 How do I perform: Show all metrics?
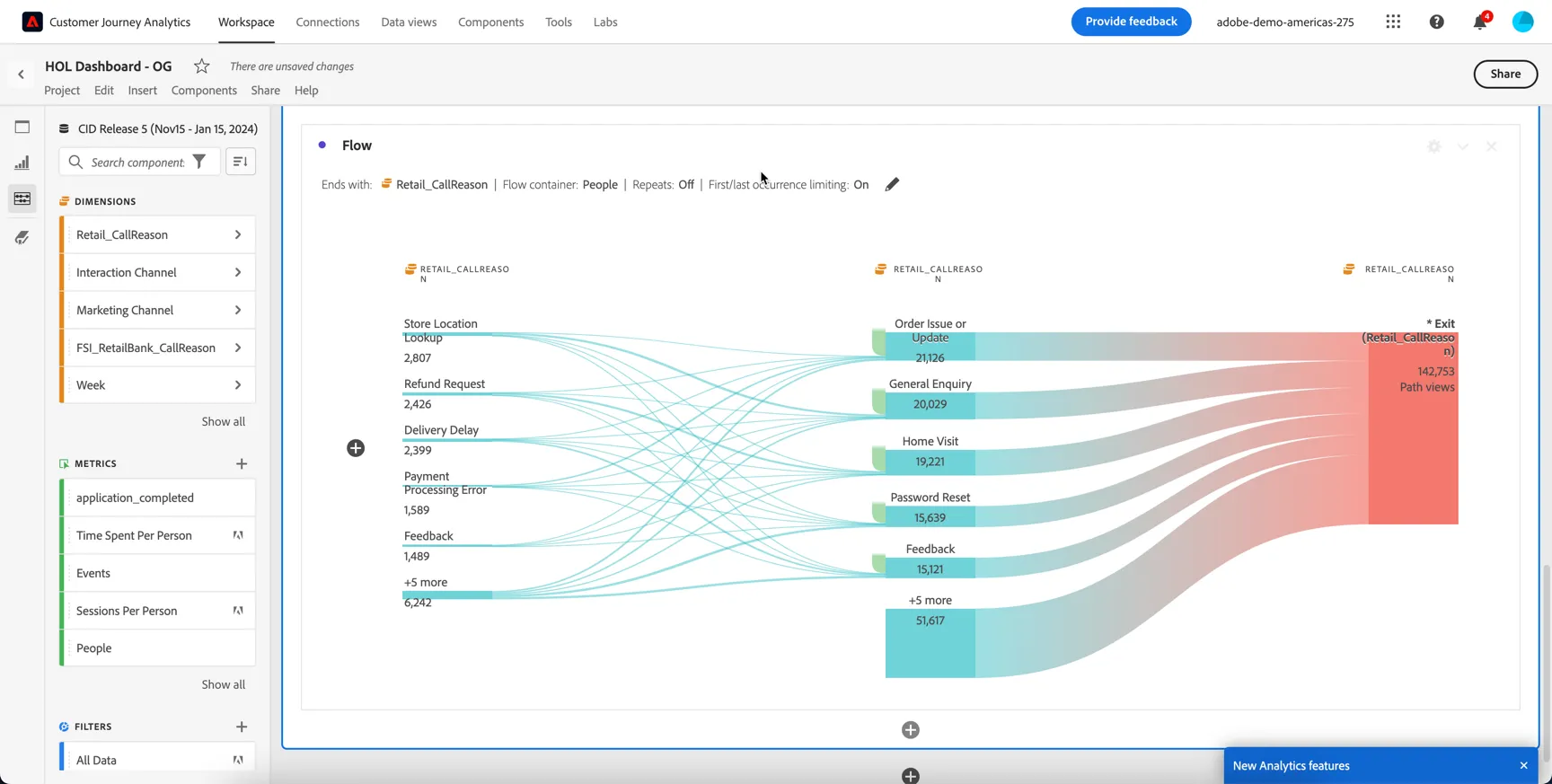(224, 684)
